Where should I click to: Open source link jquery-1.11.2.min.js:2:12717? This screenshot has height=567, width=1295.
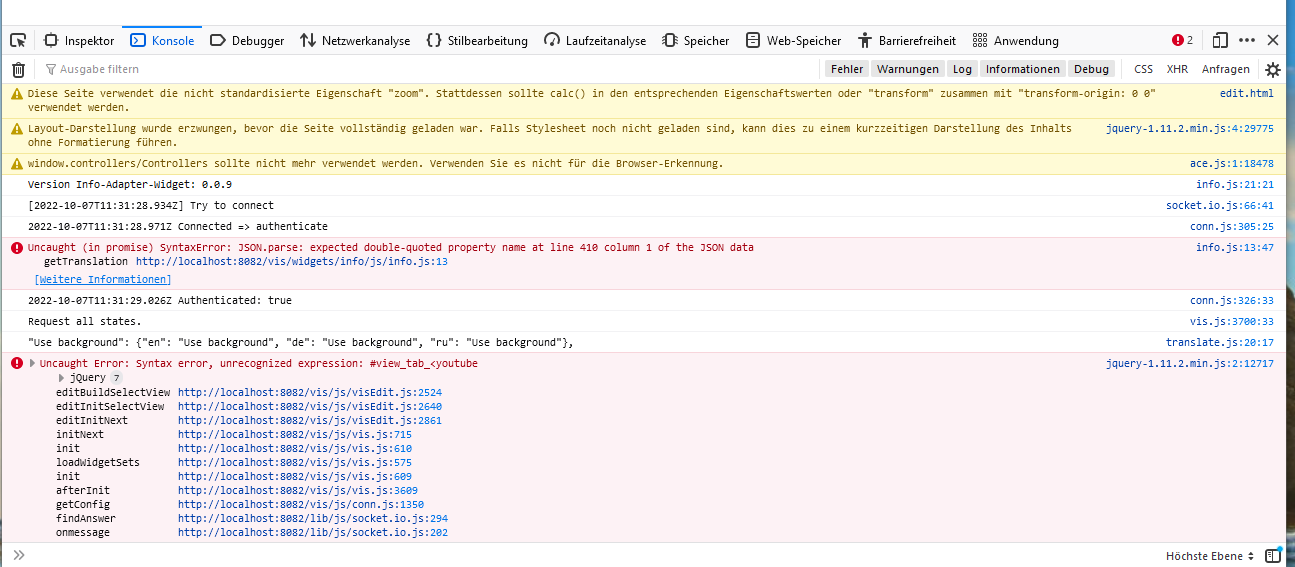coord(1190,364)
